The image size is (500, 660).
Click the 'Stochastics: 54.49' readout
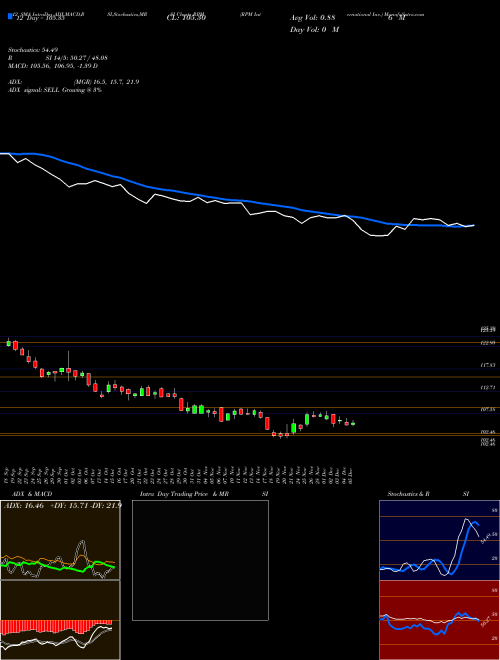(x=34, y=50)
